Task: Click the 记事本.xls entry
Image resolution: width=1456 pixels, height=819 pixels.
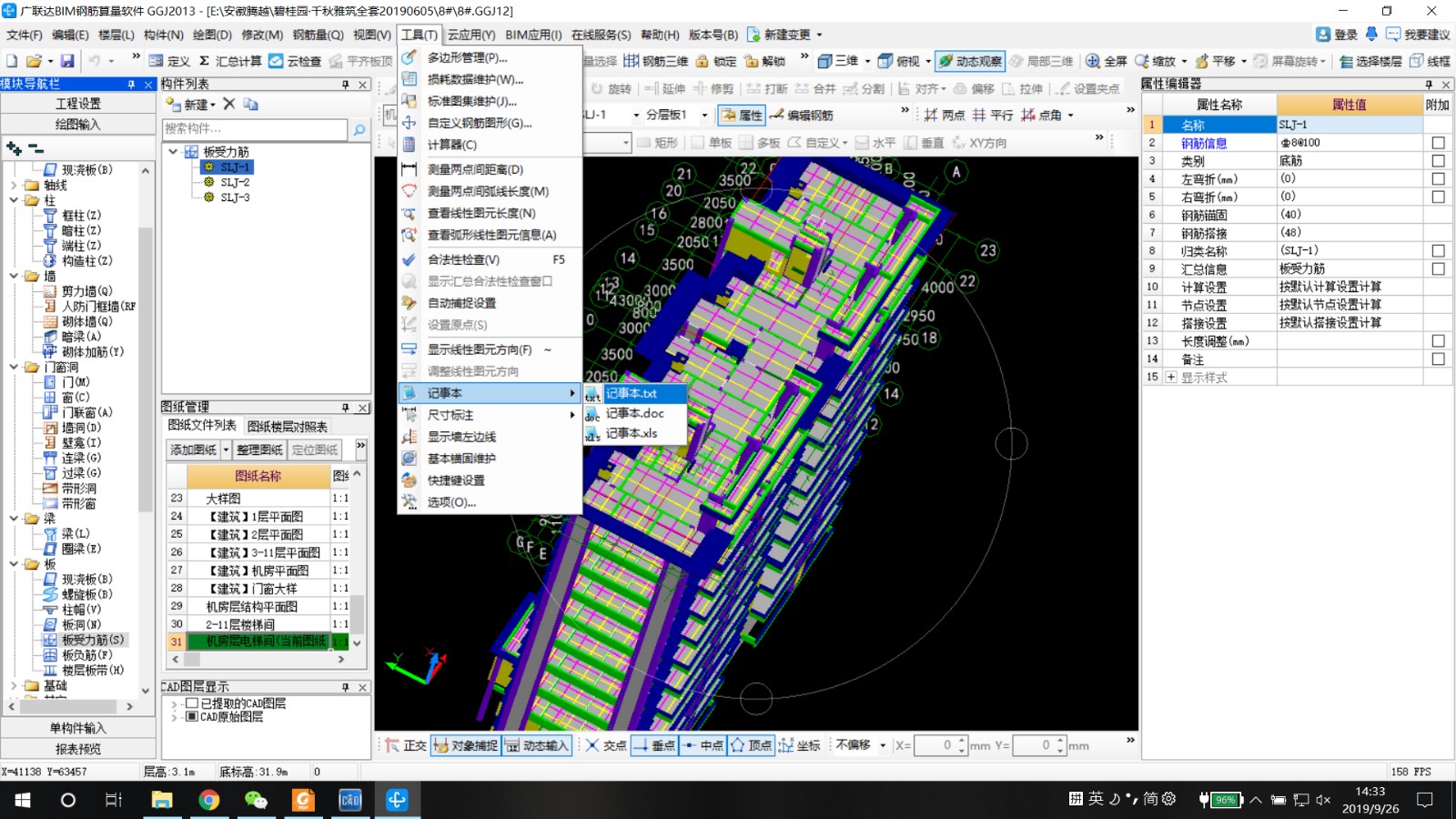Action: 634,433
